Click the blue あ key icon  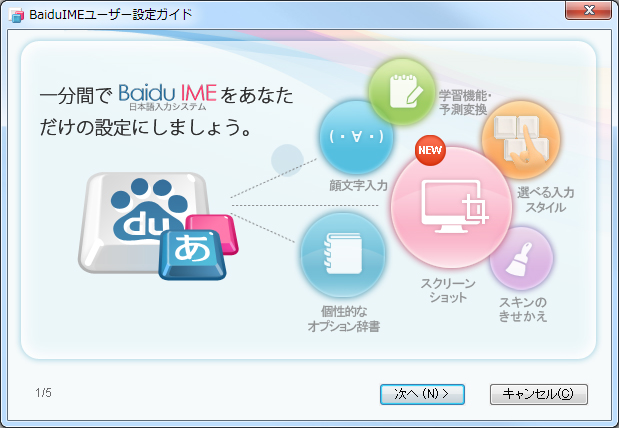click(x=192, y=255)
